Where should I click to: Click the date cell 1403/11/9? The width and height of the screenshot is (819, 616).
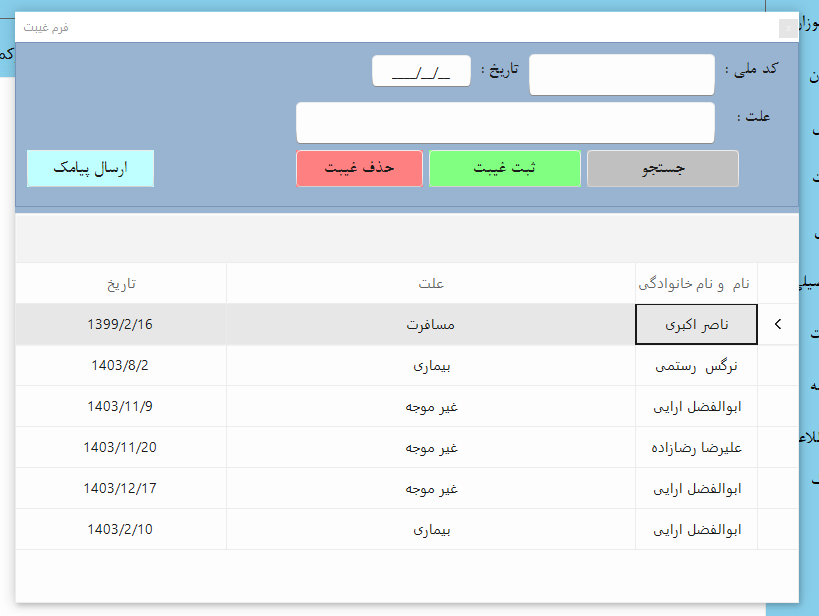pyautogui.click(x=121, y=407)
